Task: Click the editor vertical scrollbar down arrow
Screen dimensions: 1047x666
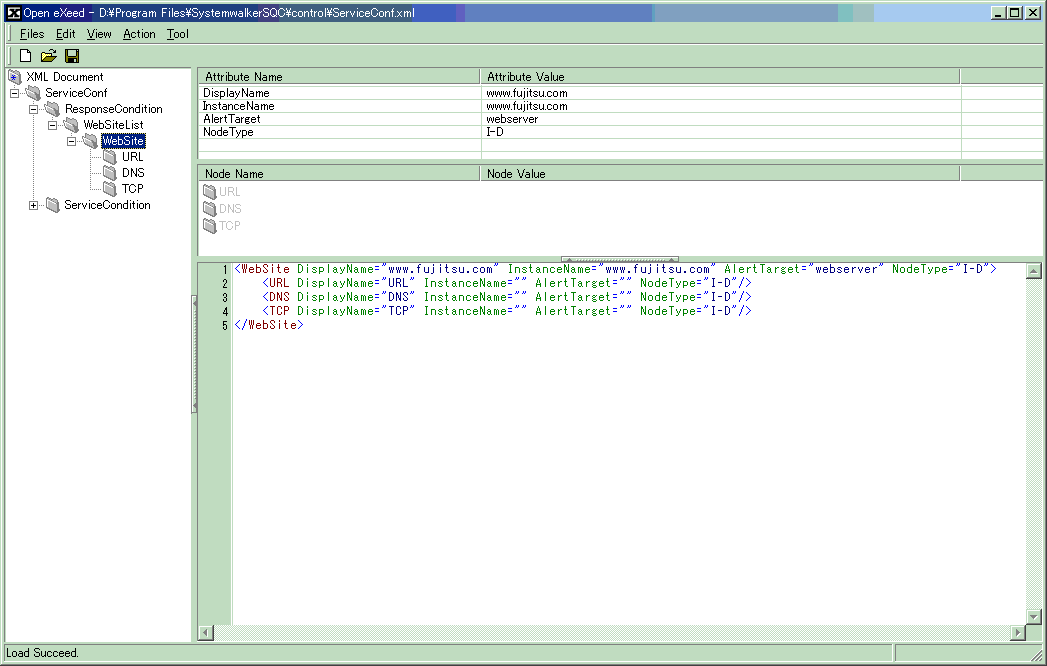Action: [1034, 617]
